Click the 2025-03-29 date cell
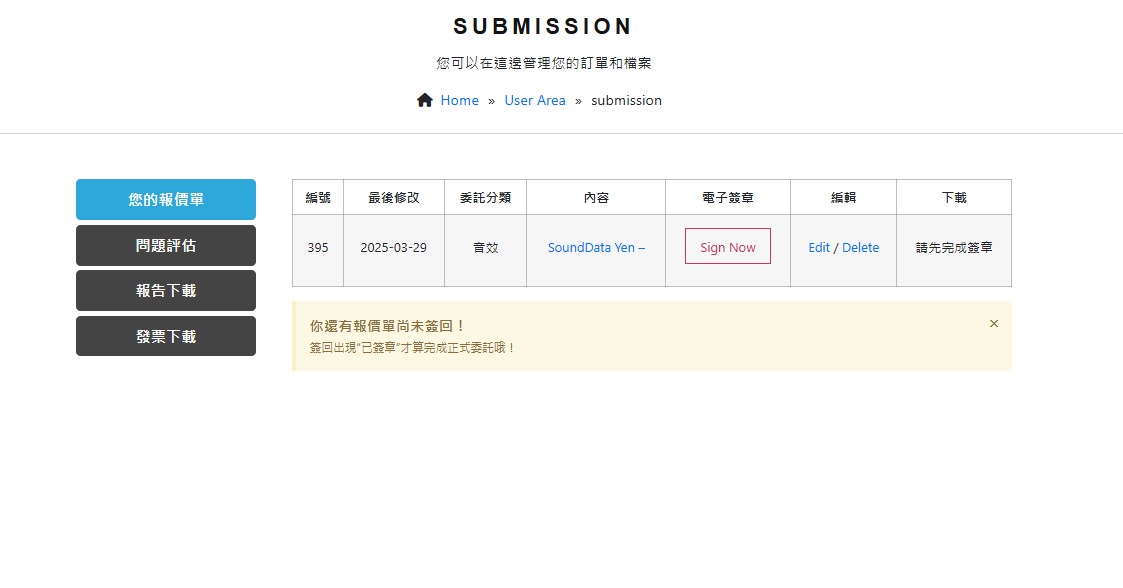 tap(394, 247)
